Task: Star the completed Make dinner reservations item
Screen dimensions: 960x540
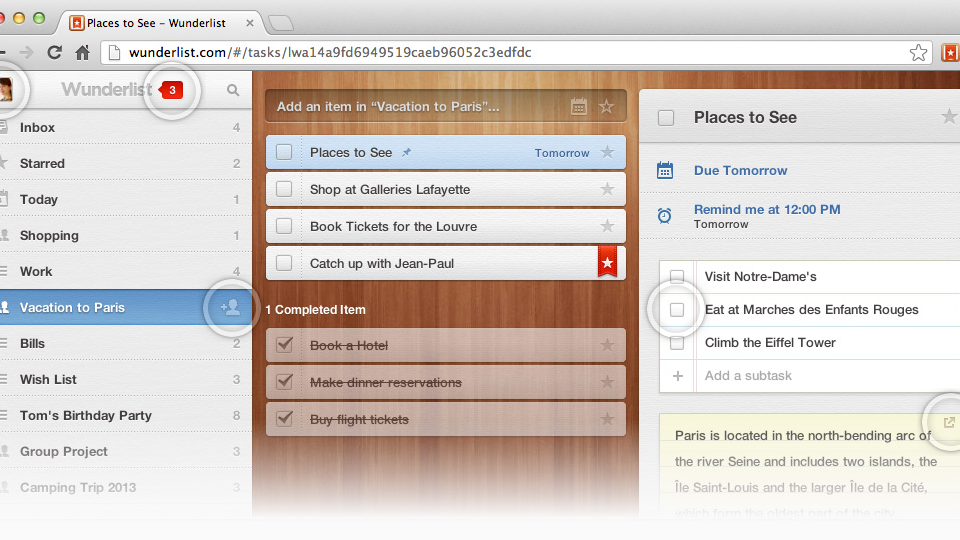Action: [x=607, y=382]
